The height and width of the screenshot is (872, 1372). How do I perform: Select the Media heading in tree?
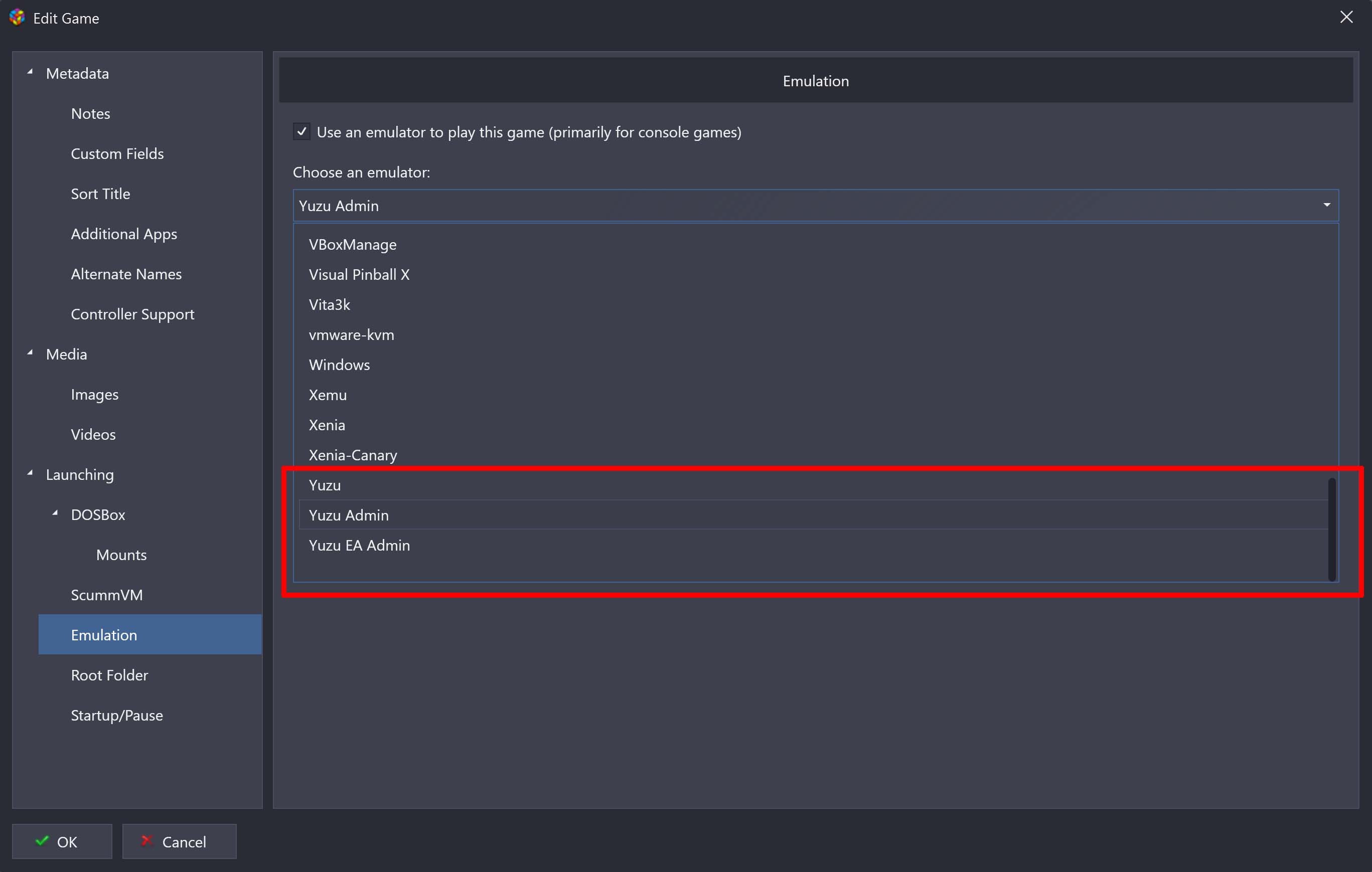(x=67, y=355)
